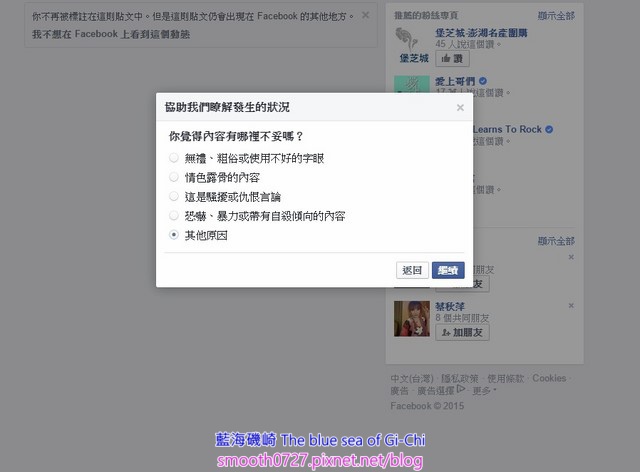Show all recommended fan pages via 顯示全部

556,16
